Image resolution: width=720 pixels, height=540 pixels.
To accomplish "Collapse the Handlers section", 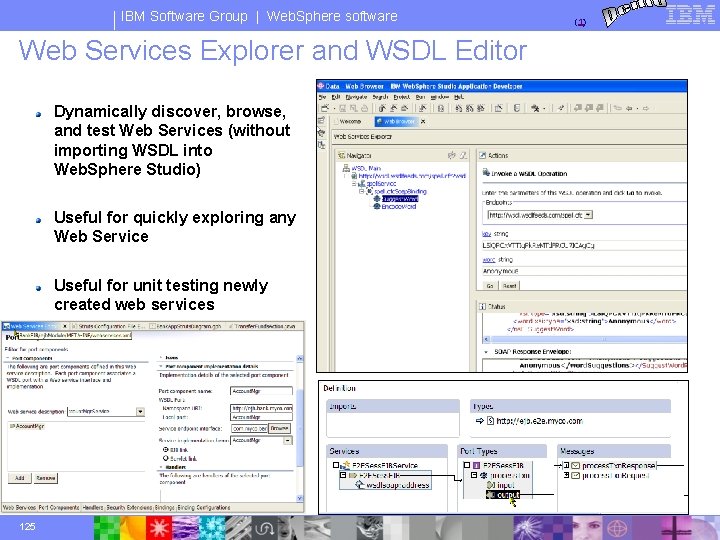I will [x=161, y=467].
